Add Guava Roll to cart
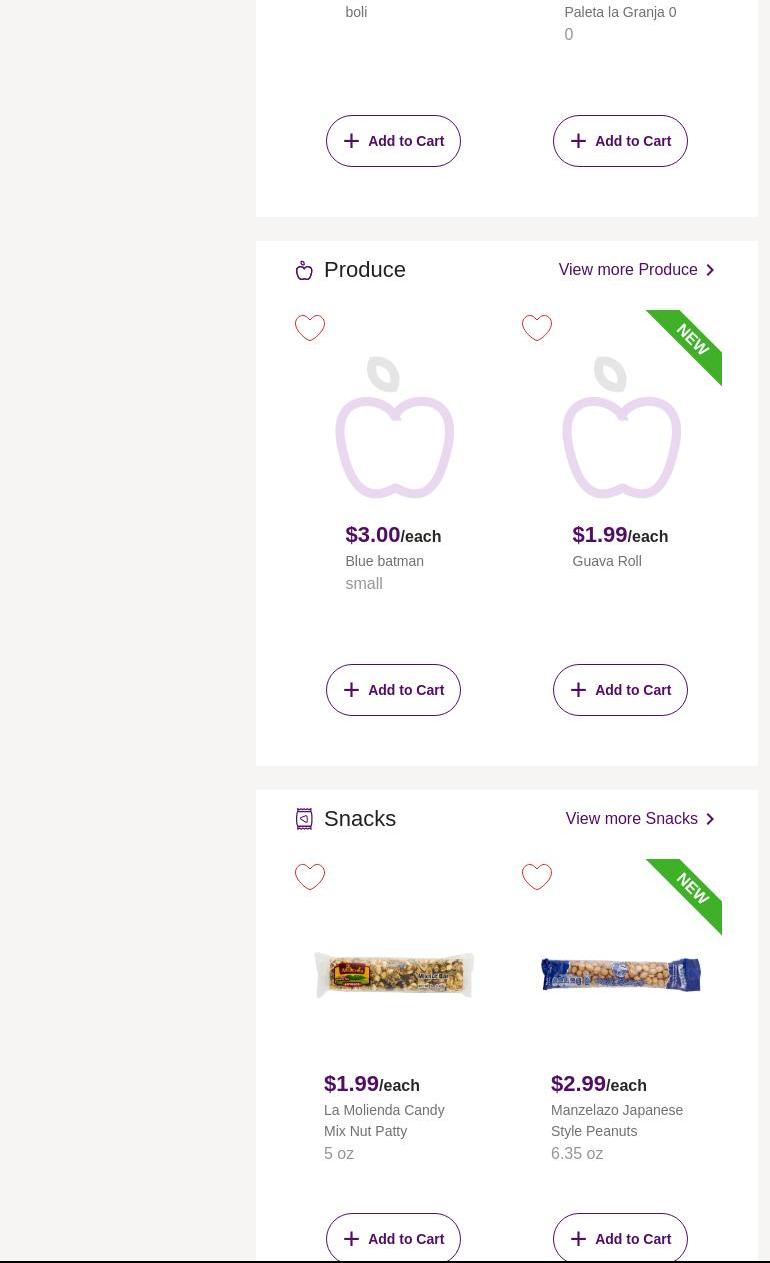Image resolution: width=770 pixels, height=1263 pixels. 620,690
